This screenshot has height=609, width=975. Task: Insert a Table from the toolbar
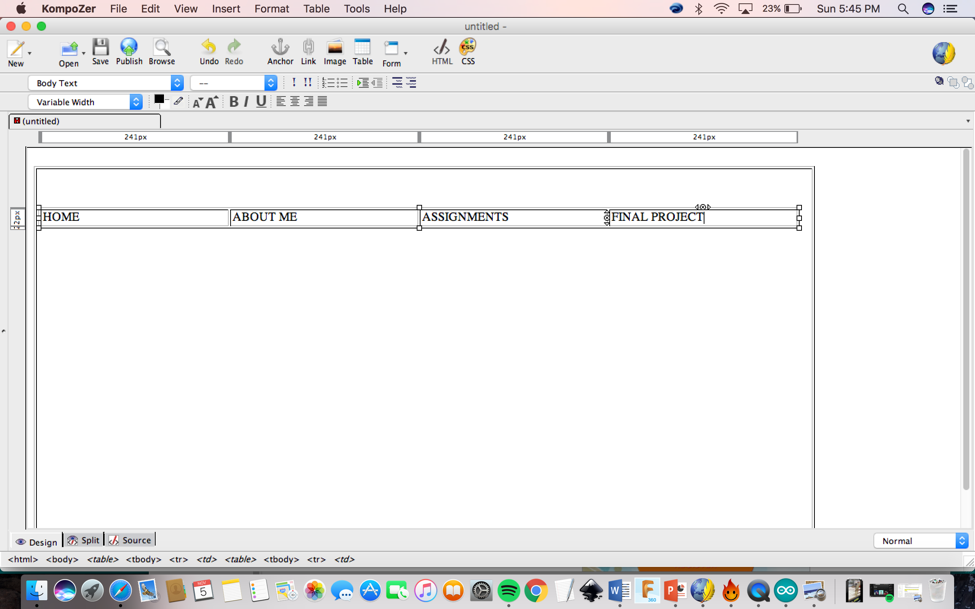click(x=363, y=47)
